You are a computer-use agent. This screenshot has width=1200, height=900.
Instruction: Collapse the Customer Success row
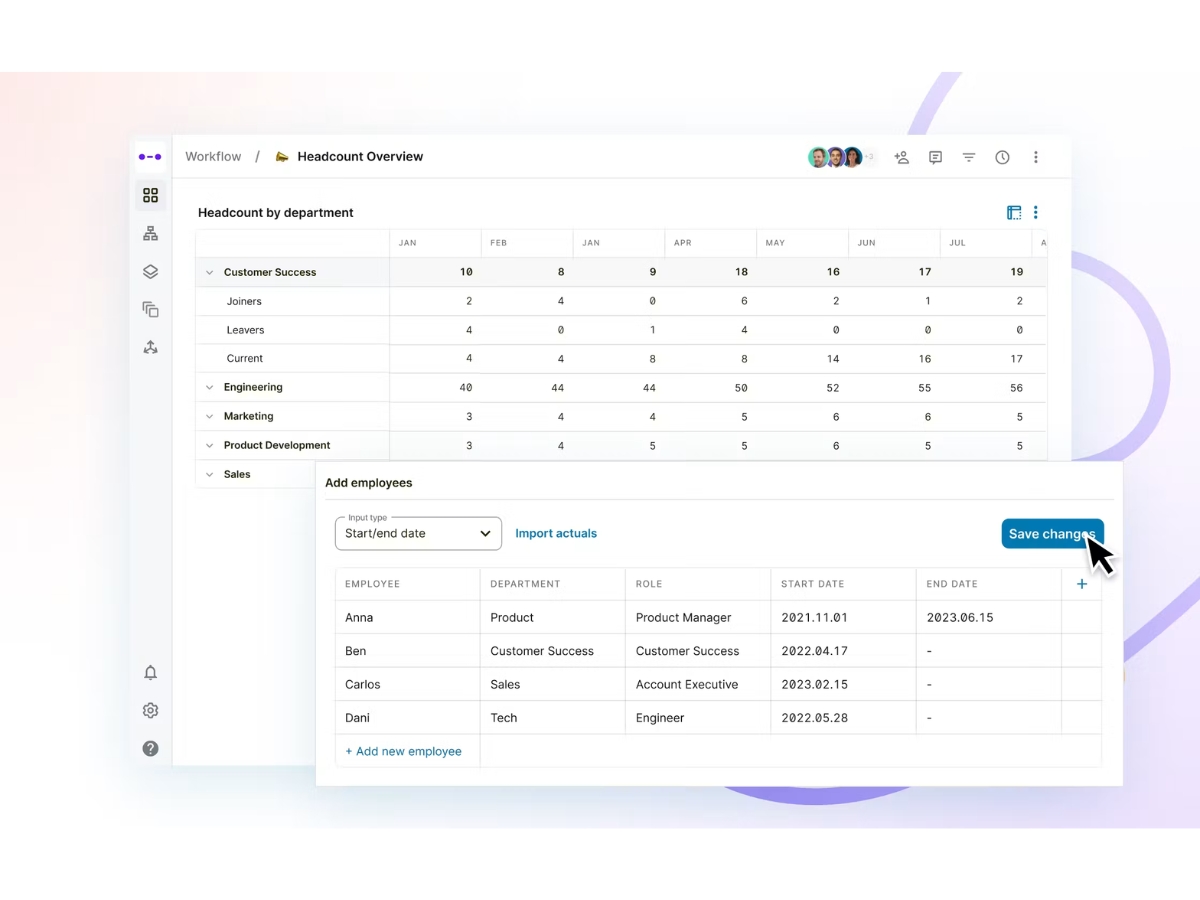pyautogui.click(x=209, y=272)
